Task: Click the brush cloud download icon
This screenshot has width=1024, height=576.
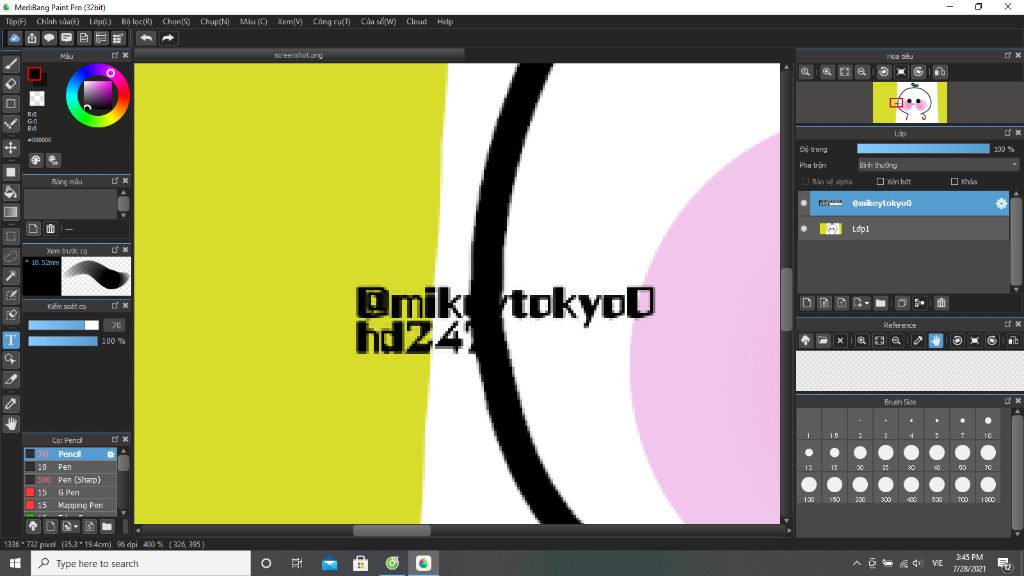Action: 33,526
